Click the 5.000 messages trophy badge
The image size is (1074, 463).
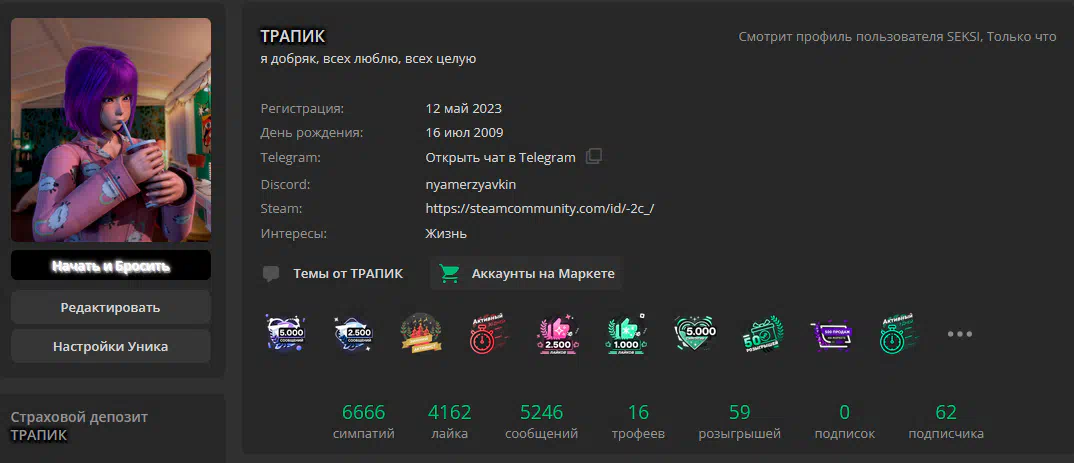point(285,334)
